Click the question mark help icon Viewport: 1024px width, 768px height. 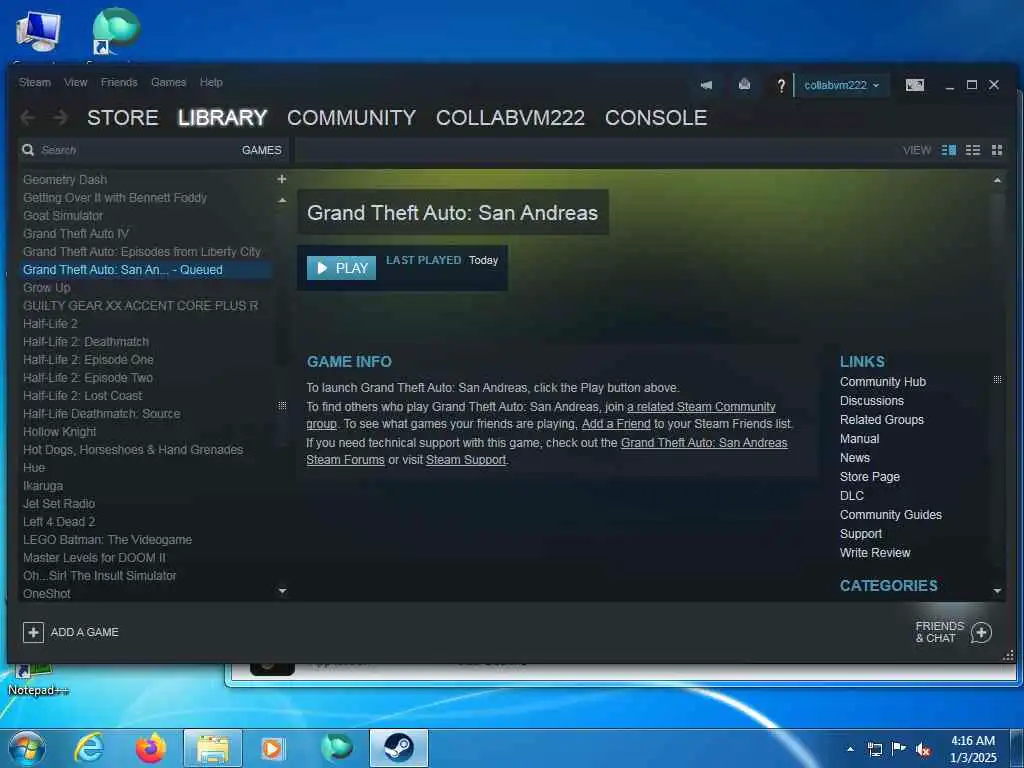pyautogui.click(x=780, y=85)
